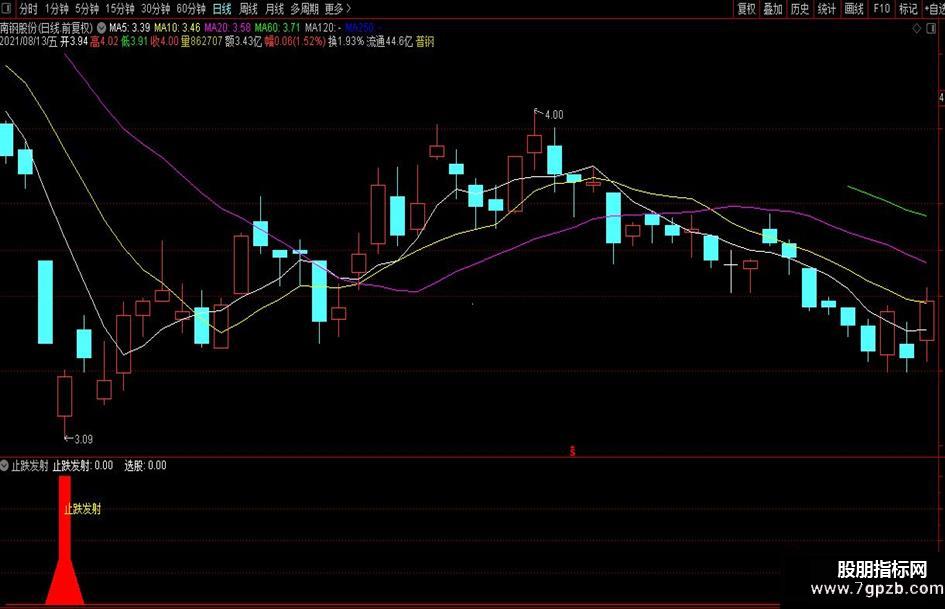Click the 换1.93% turnover value
The width and height of the screenshot is (945, 609).
tap(346, 41)
